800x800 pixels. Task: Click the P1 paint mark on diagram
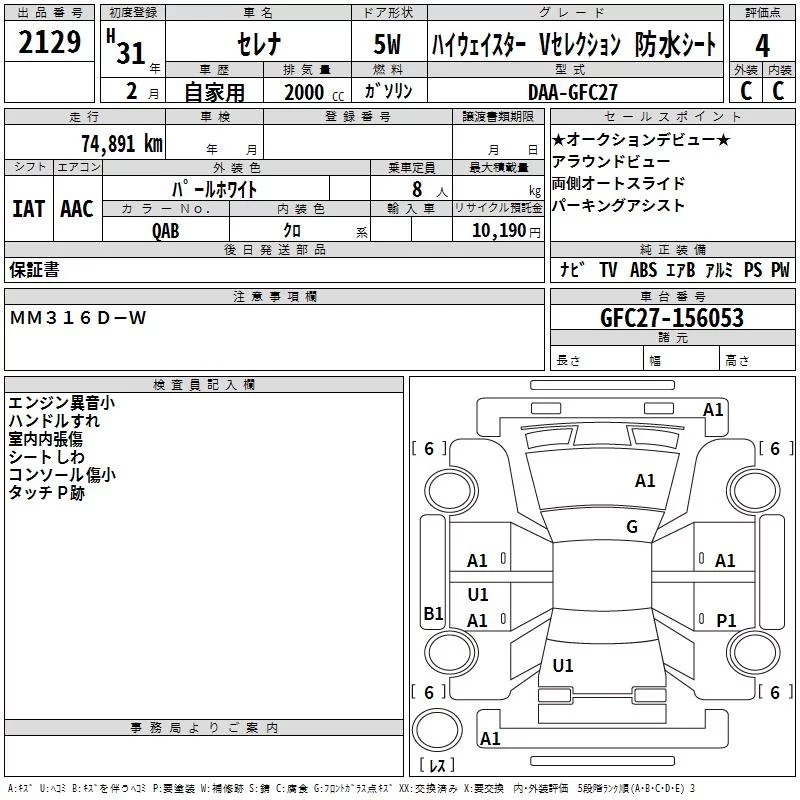click(726, 621)
